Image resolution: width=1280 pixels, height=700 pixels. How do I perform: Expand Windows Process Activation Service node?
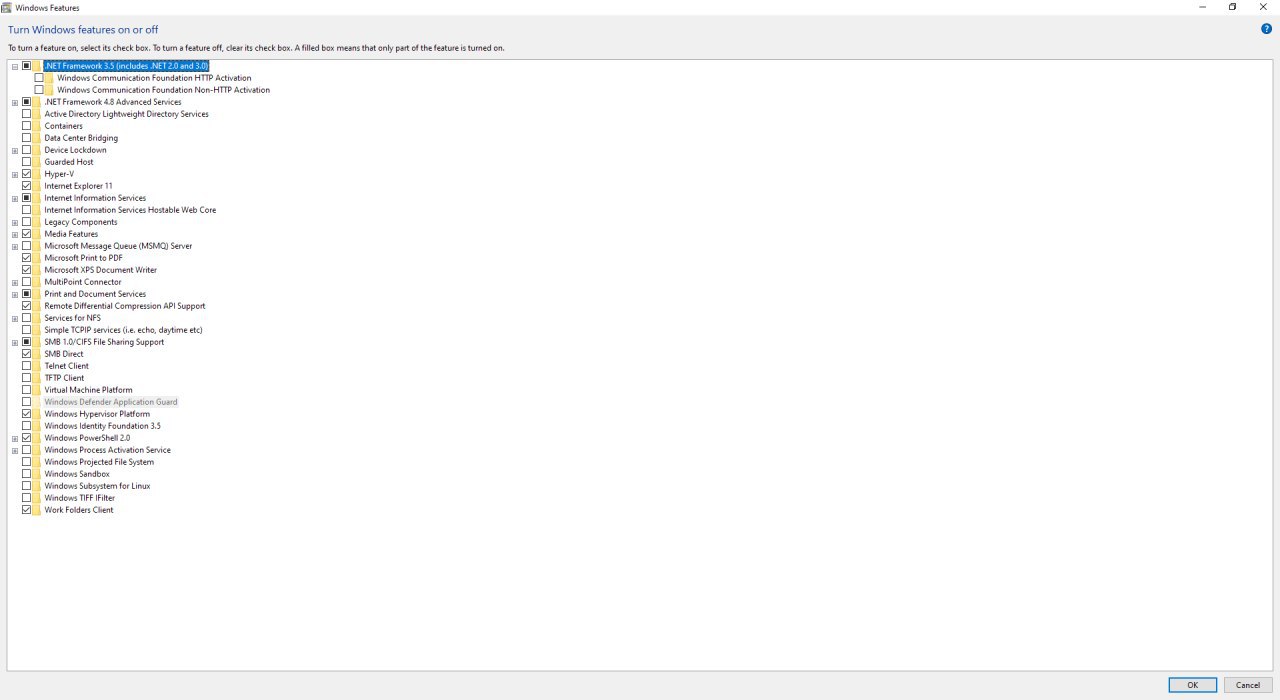[x=15, y=450]
